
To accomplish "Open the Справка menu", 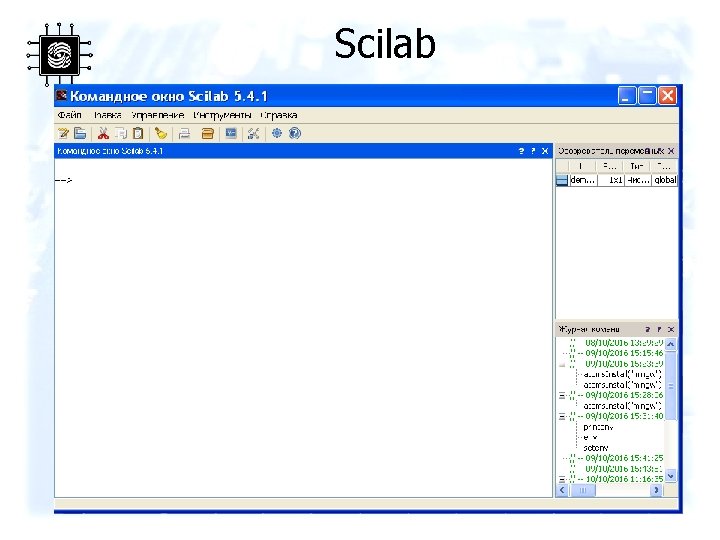I will tap(279, 115).
